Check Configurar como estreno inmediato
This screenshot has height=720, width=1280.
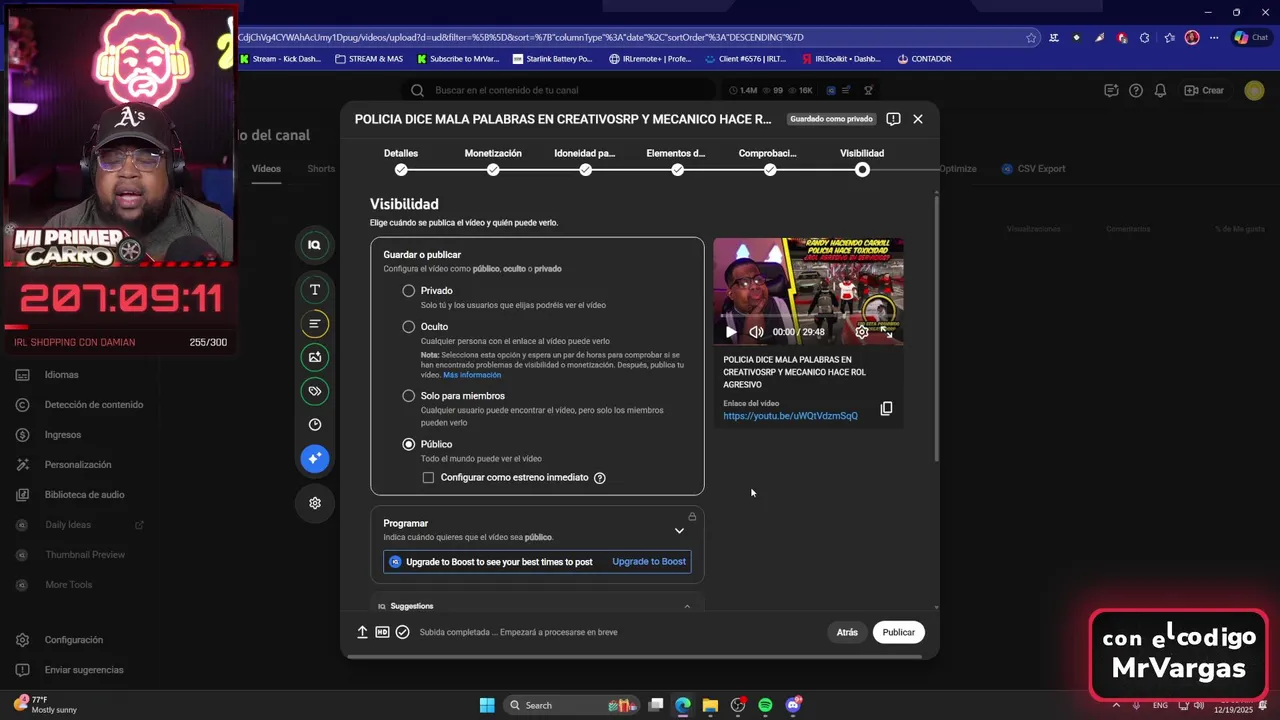(428, 478)
